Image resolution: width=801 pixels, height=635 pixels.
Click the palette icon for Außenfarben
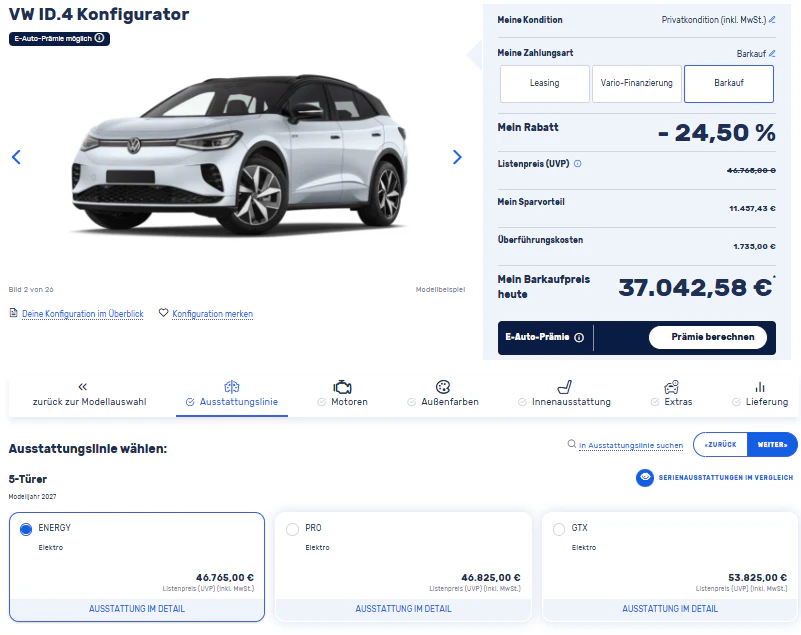(443, 387)
